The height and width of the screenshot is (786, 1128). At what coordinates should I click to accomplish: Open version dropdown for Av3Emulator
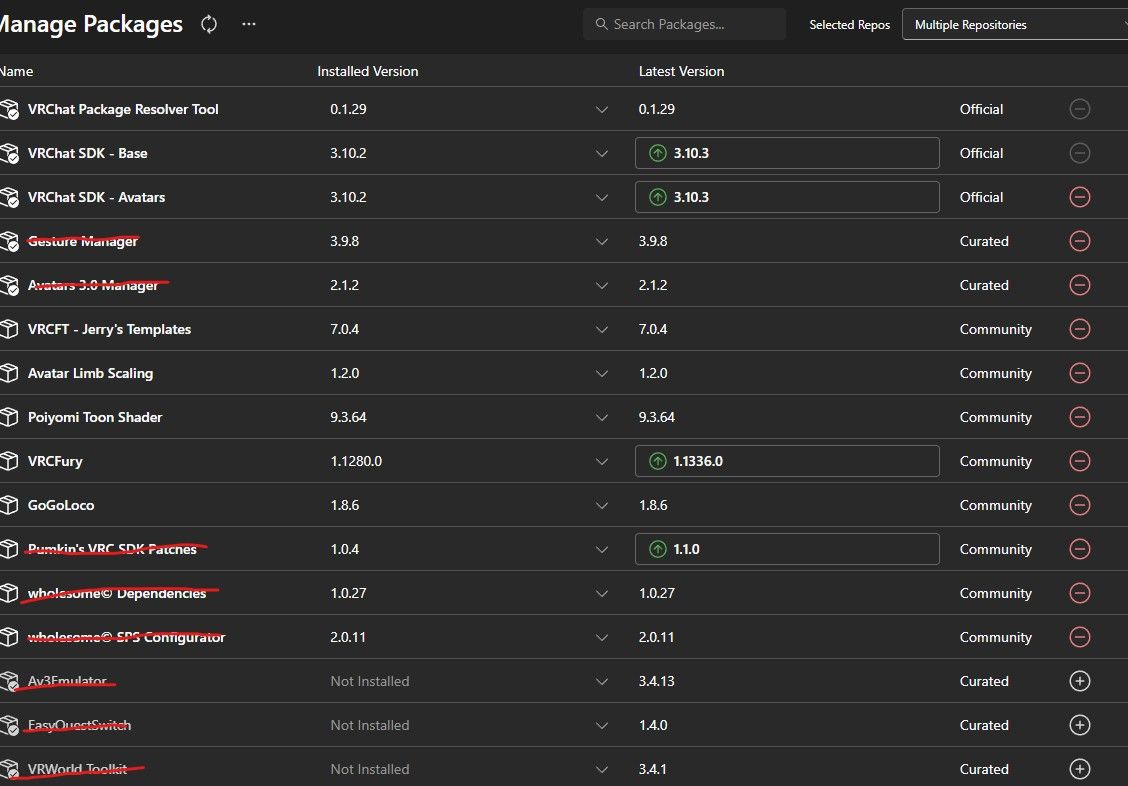(x=601, y=682)
